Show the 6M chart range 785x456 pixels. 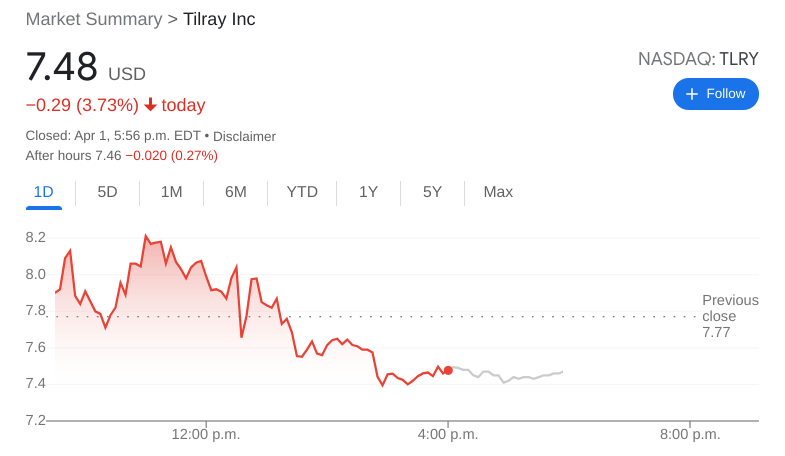235,192
